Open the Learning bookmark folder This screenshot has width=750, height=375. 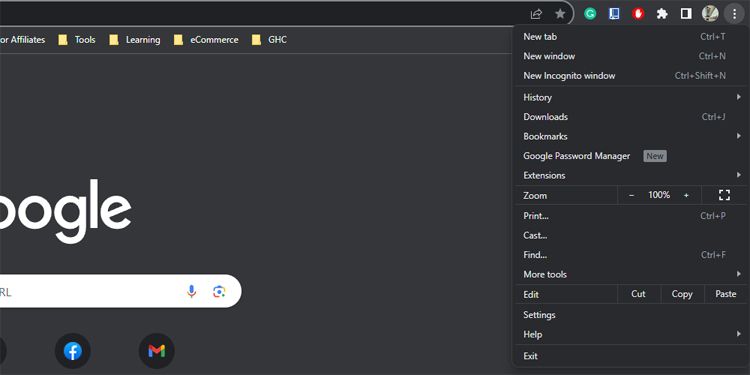pyautogui.click(x=134, y=40)
